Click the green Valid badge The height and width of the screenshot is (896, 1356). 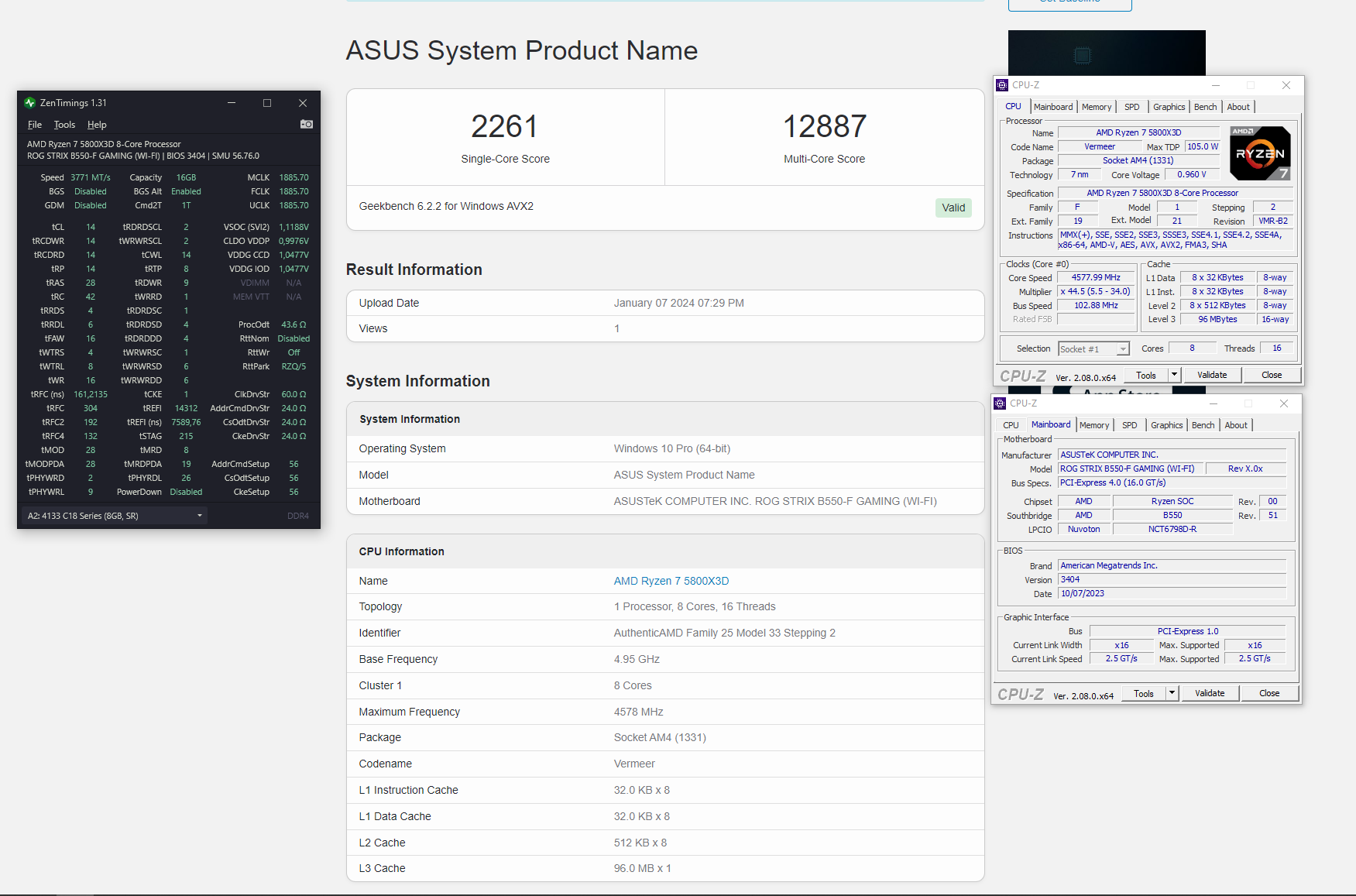click(953, 208)
